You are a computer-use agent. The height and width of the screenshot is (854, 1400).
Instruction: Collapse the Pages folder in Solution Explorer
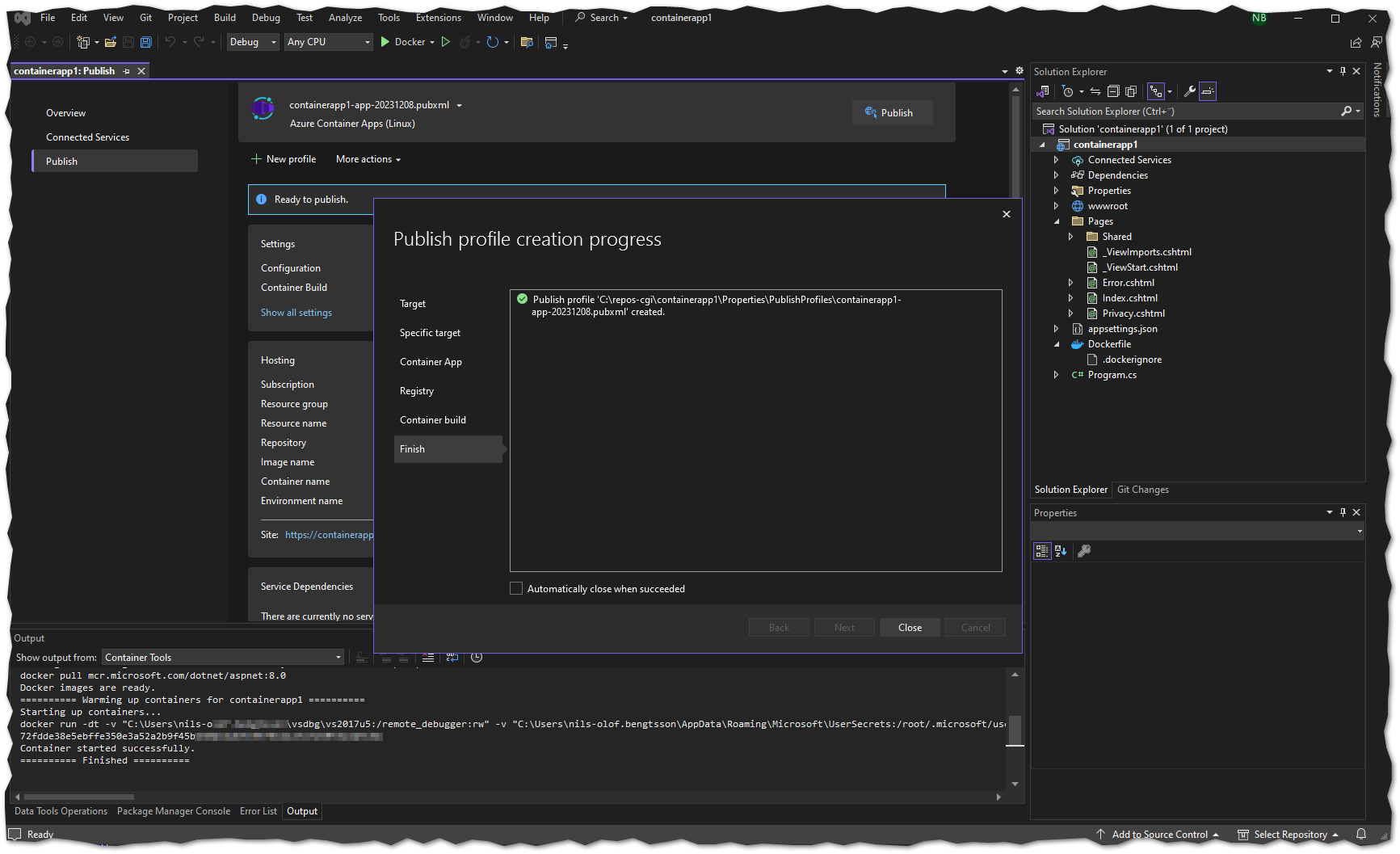click(1057, 221)
